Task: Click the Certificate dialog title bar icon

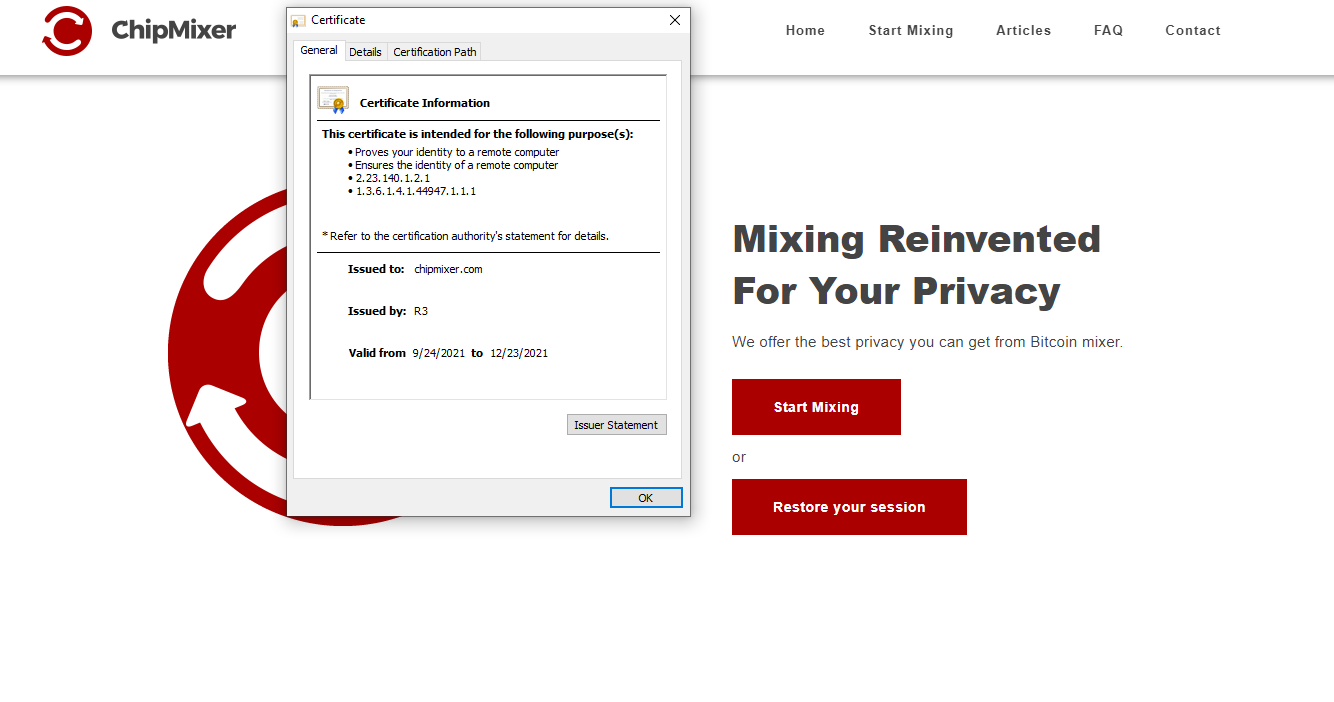Action: [298, 20]
